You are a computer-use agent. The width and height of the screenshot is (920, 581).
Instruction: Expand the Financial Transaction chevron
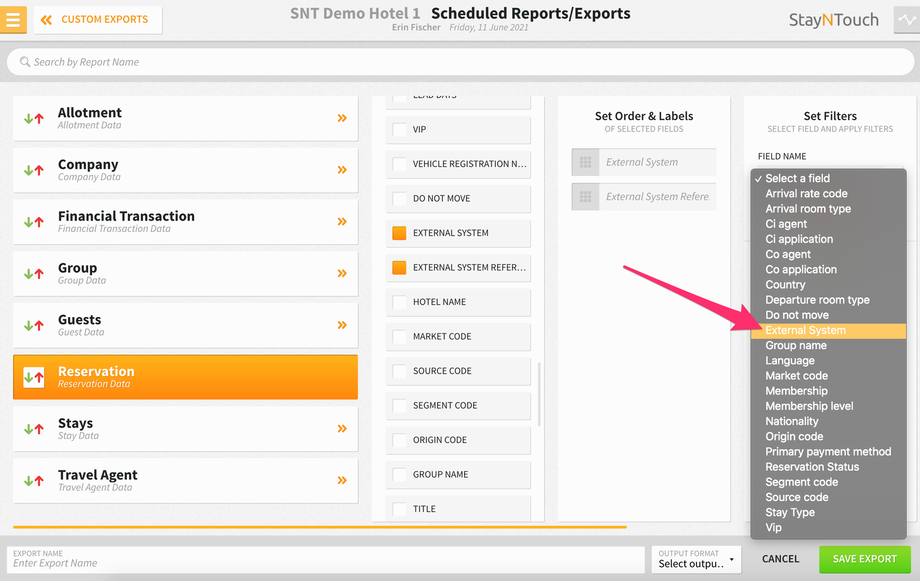(342, 222)
